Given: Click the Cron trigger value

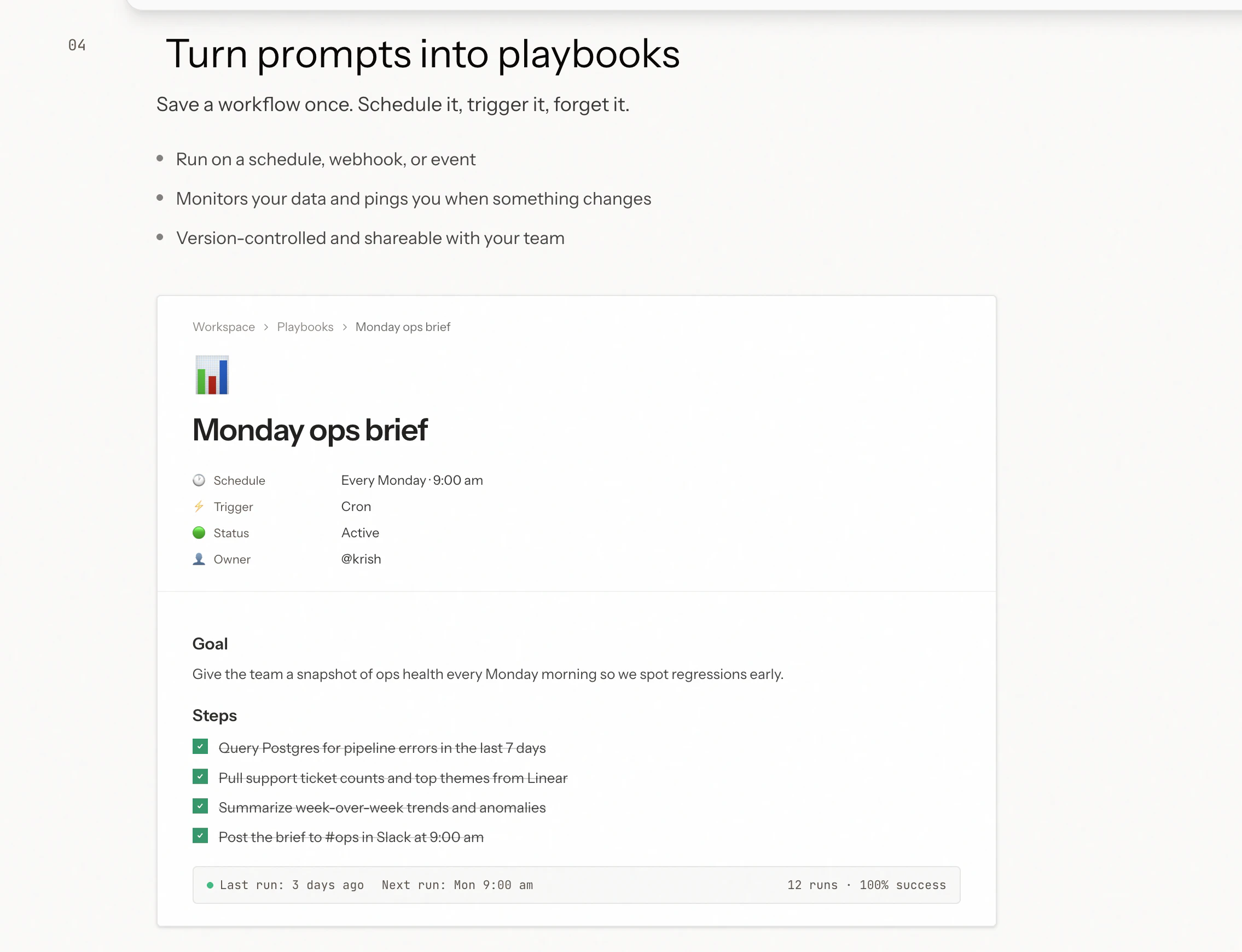Looking at the screenshot, I should point(356,507).
